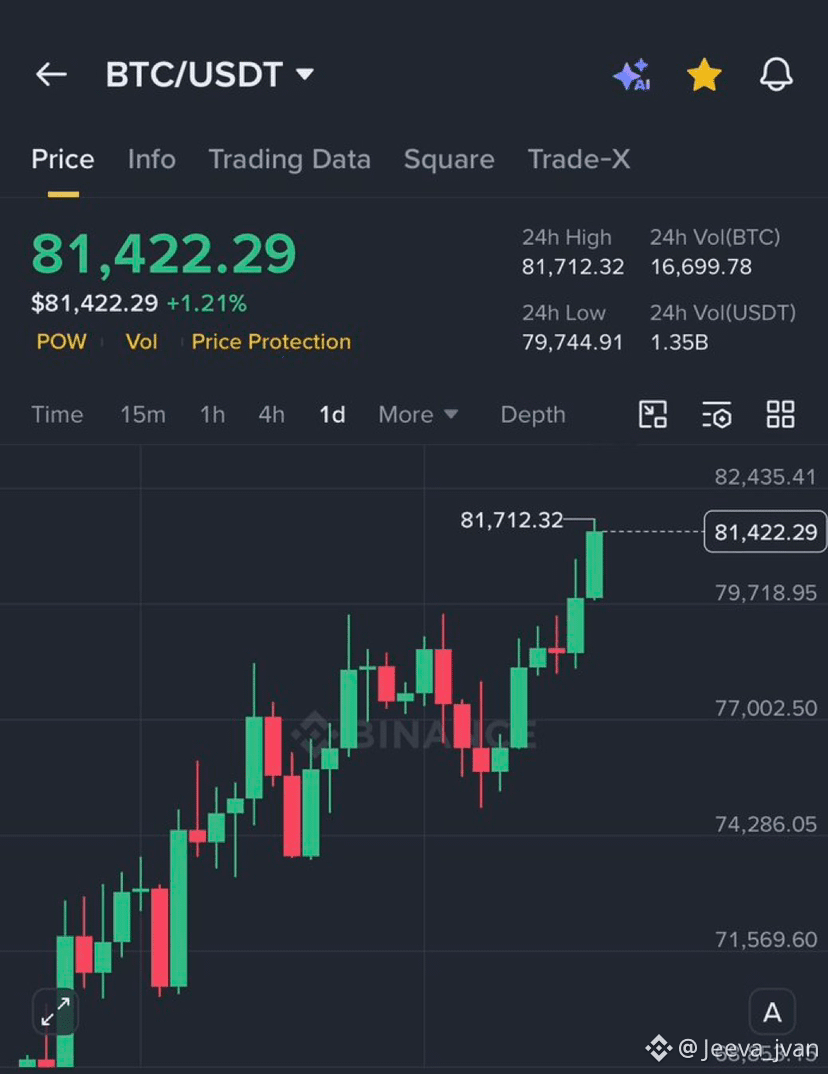
Task: Switch to the Info tab
Action: click(x=151, y=159)
